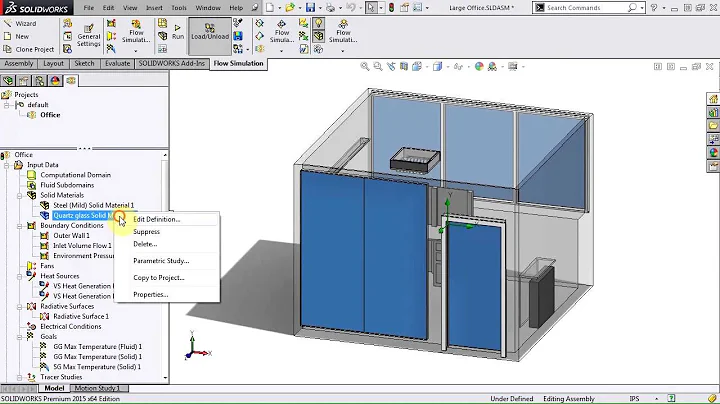Click Edit Appearance color ball icon
The image size is (720, 404).
[x=479, y=67]
